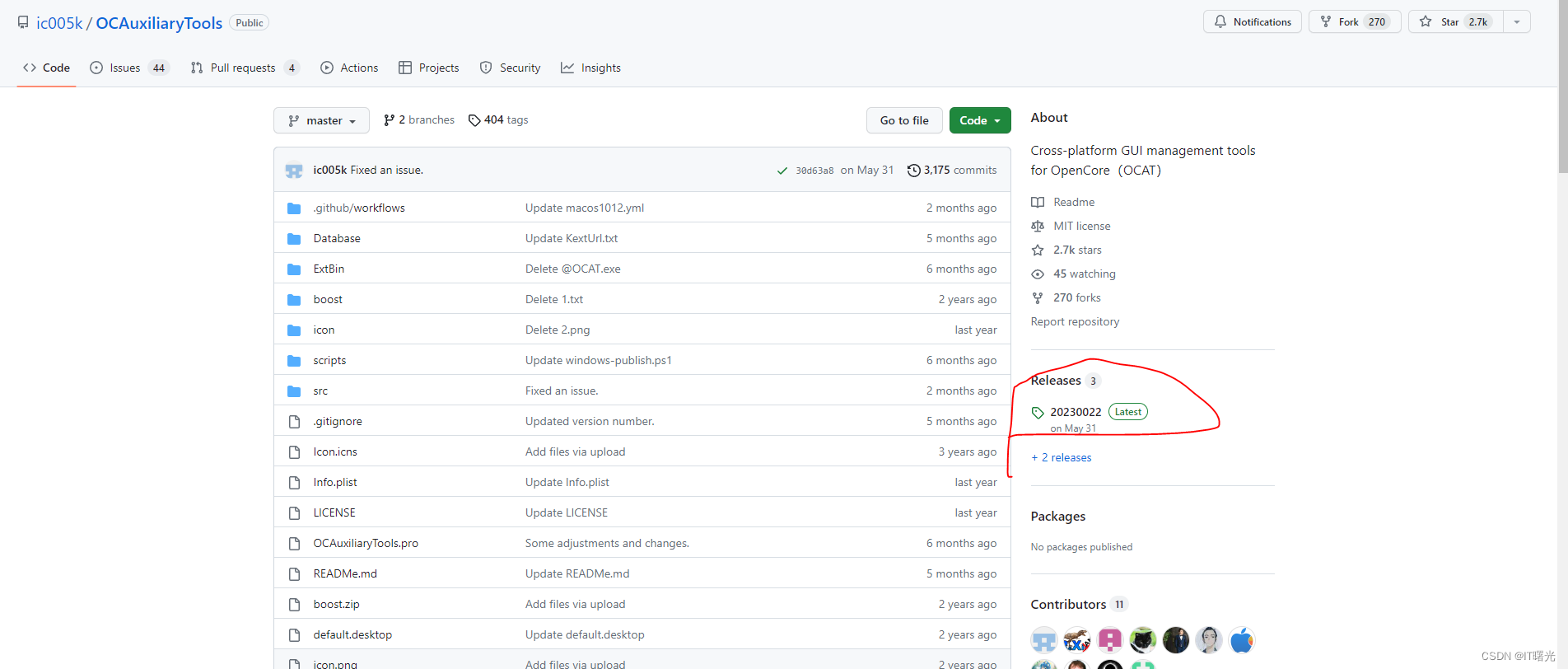Viewport: 1568px width, 669px height.
Task: View the 404 tags link
Action: (498, 120)
